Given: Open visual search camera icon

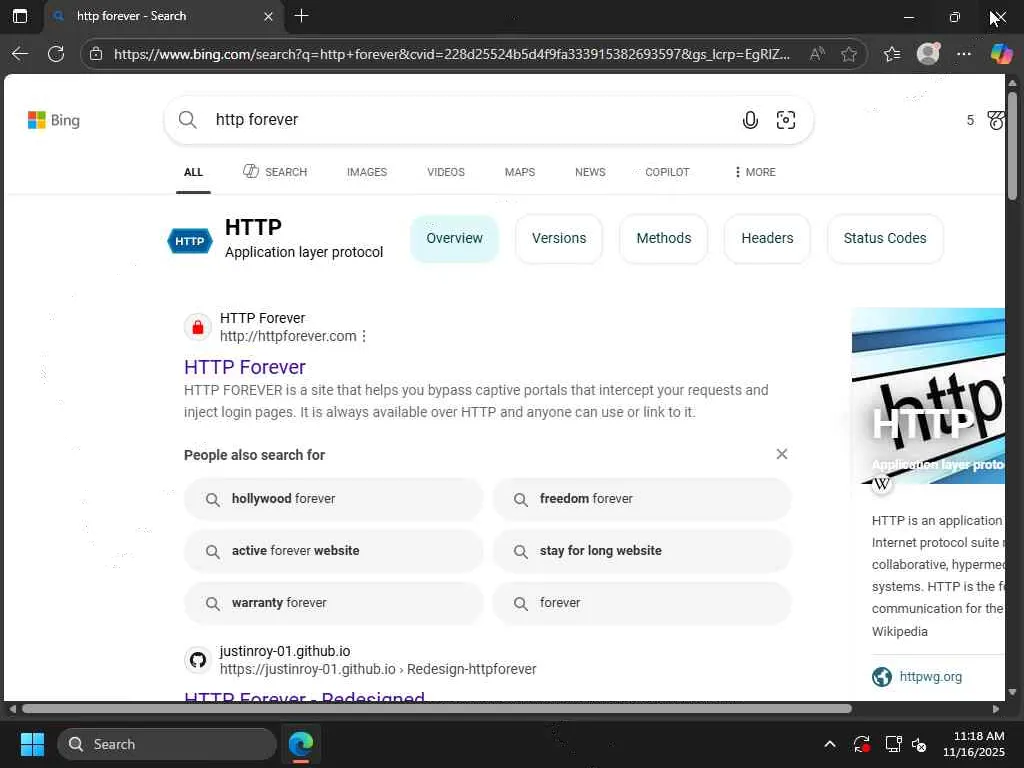Looking at the screenshot, I should pyautogui.click(x=786, y=120).
